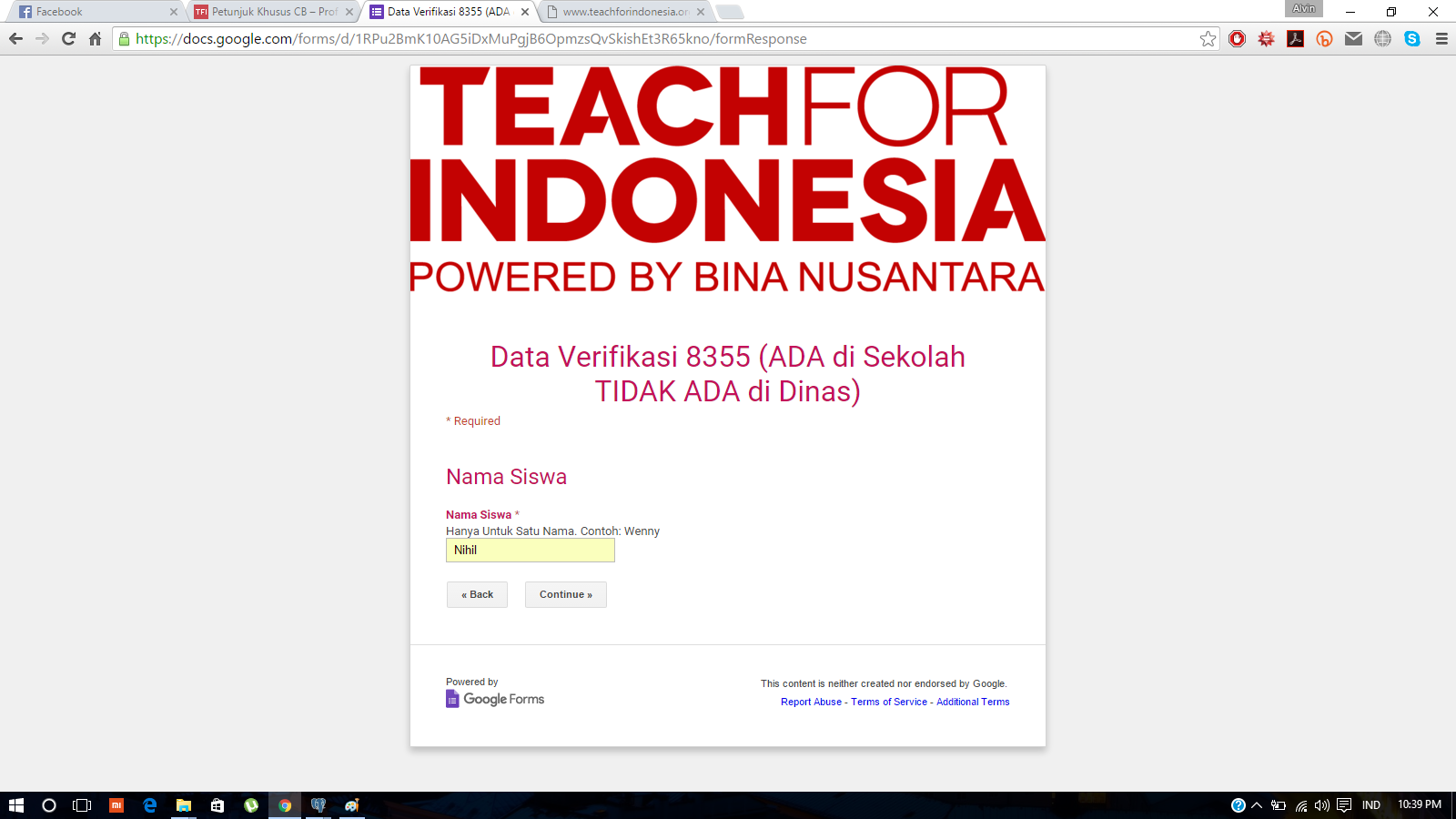The height and width of the screenshot is (819, 1456).
Task: Open the Bitly extension icon
Action: (1324, 38)
